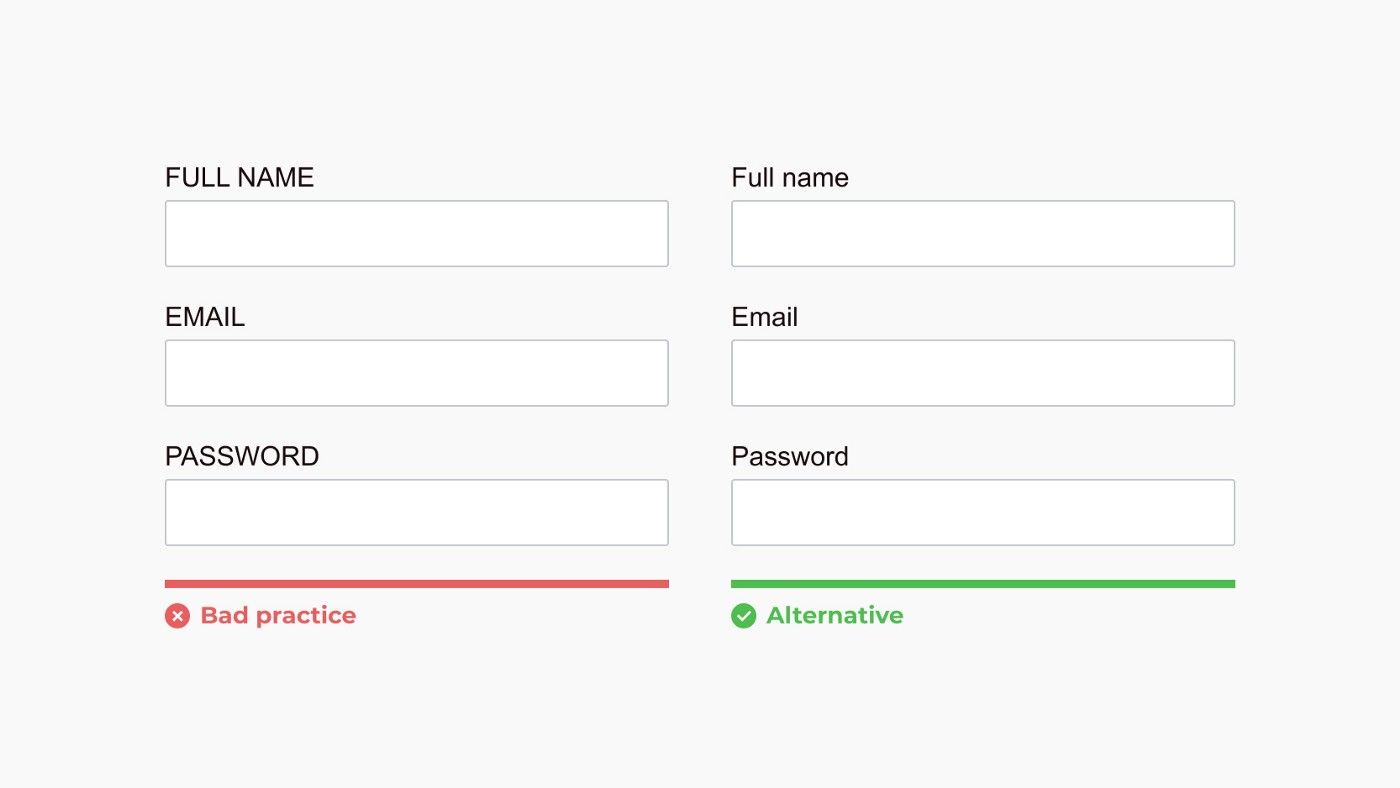
Task: Select the FULL NAME uppercase label
Action: pyautogui.click(x=239, y=178)
